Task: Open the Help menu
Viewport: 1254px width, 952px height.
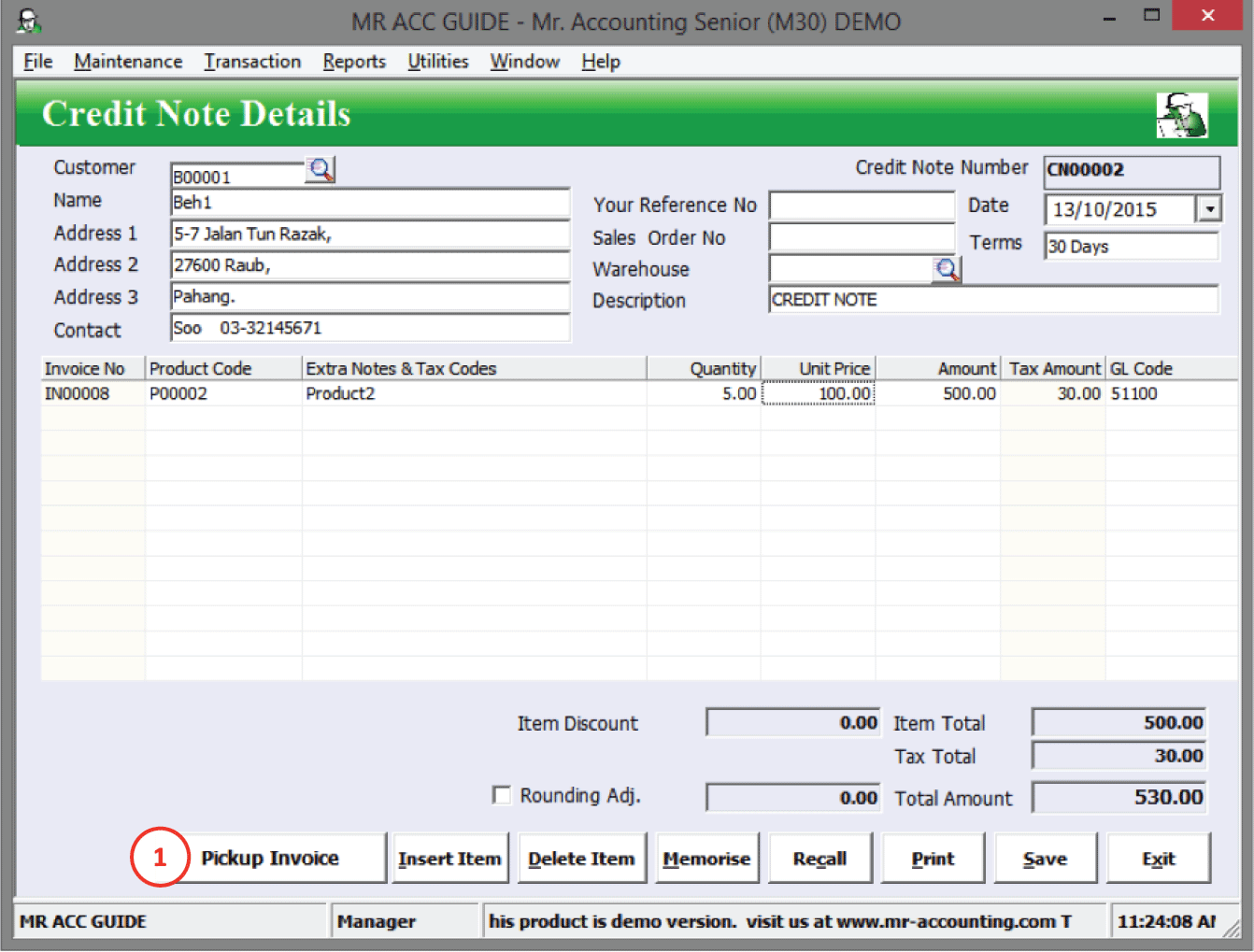Action: [601, 62]
